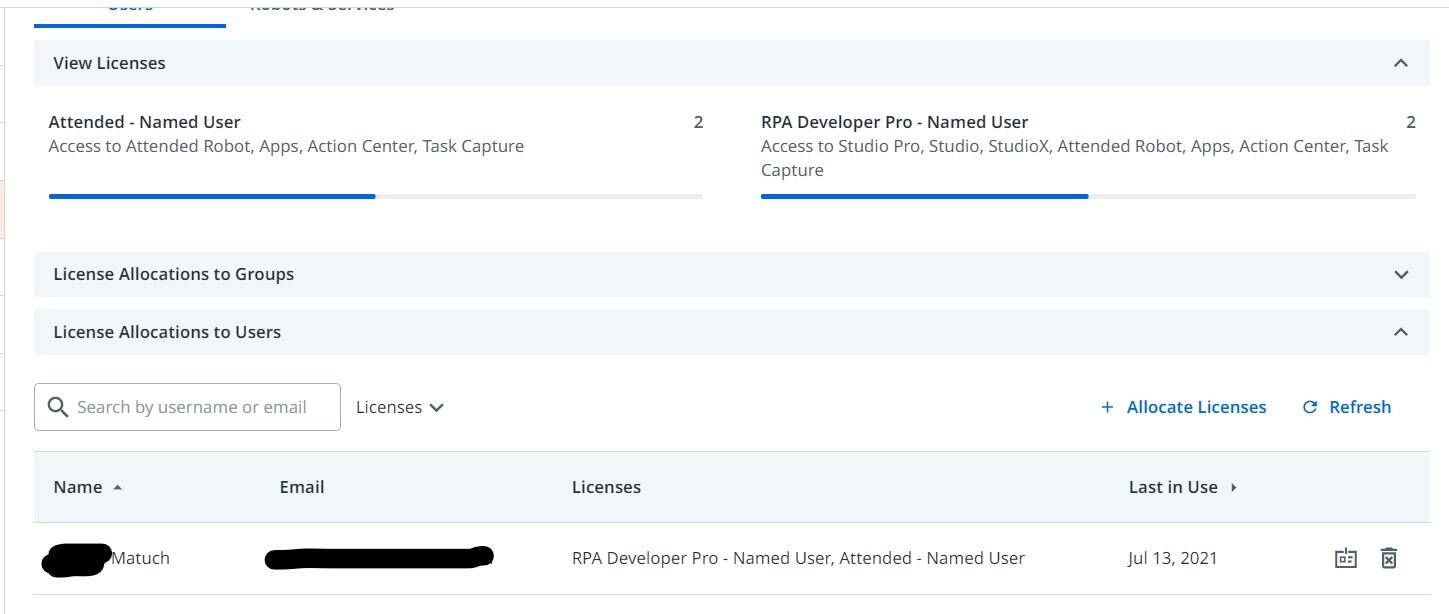Click the delete allocation icon in Matuch row
This screenshot has width=1449, height=614.
pyautogui.click(x=1388, y=558)
